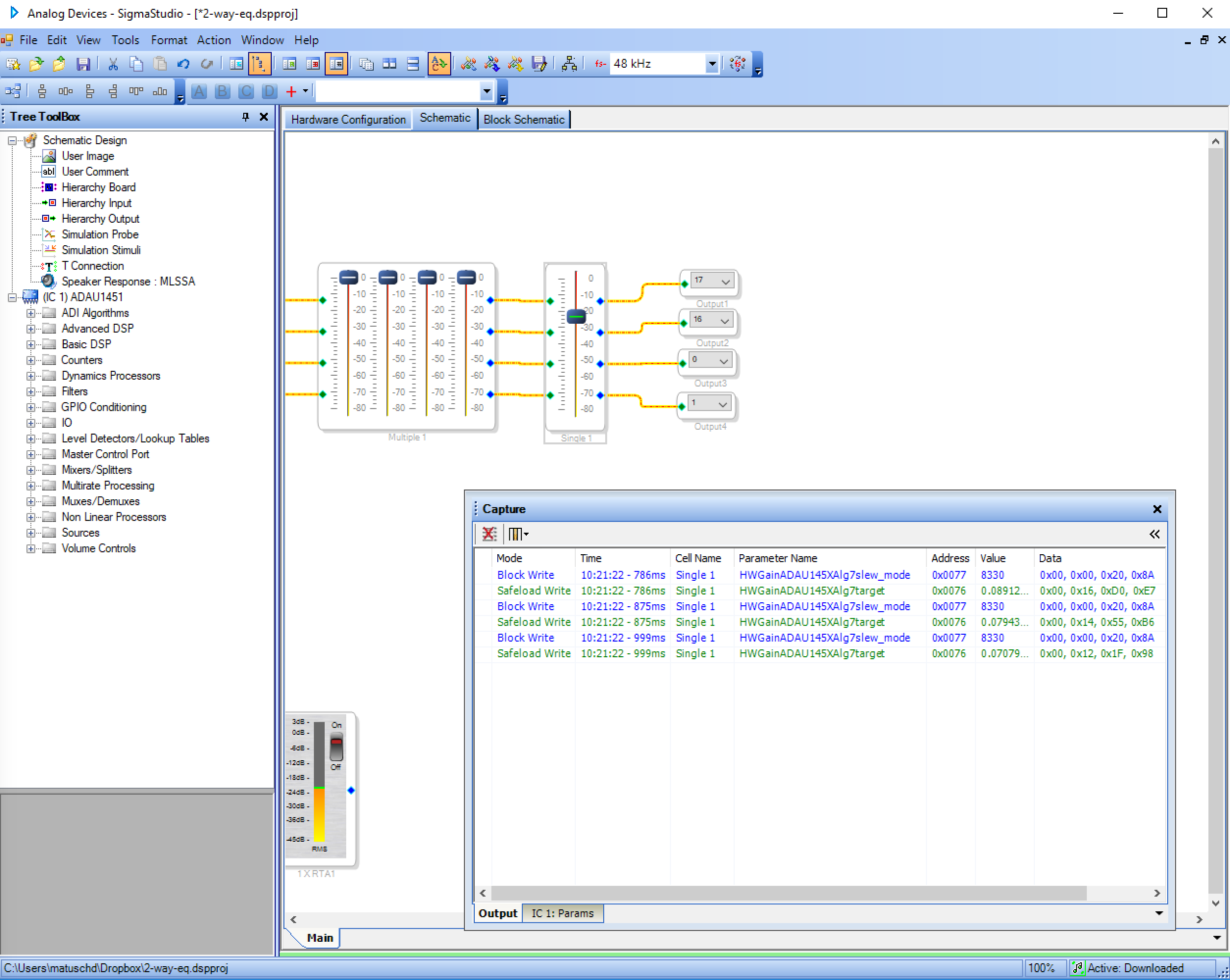Image resolution: width=1230 pixels, height=980 pixels.
Task: Select the IC 1: Params tab
Action: coord(563,913)
